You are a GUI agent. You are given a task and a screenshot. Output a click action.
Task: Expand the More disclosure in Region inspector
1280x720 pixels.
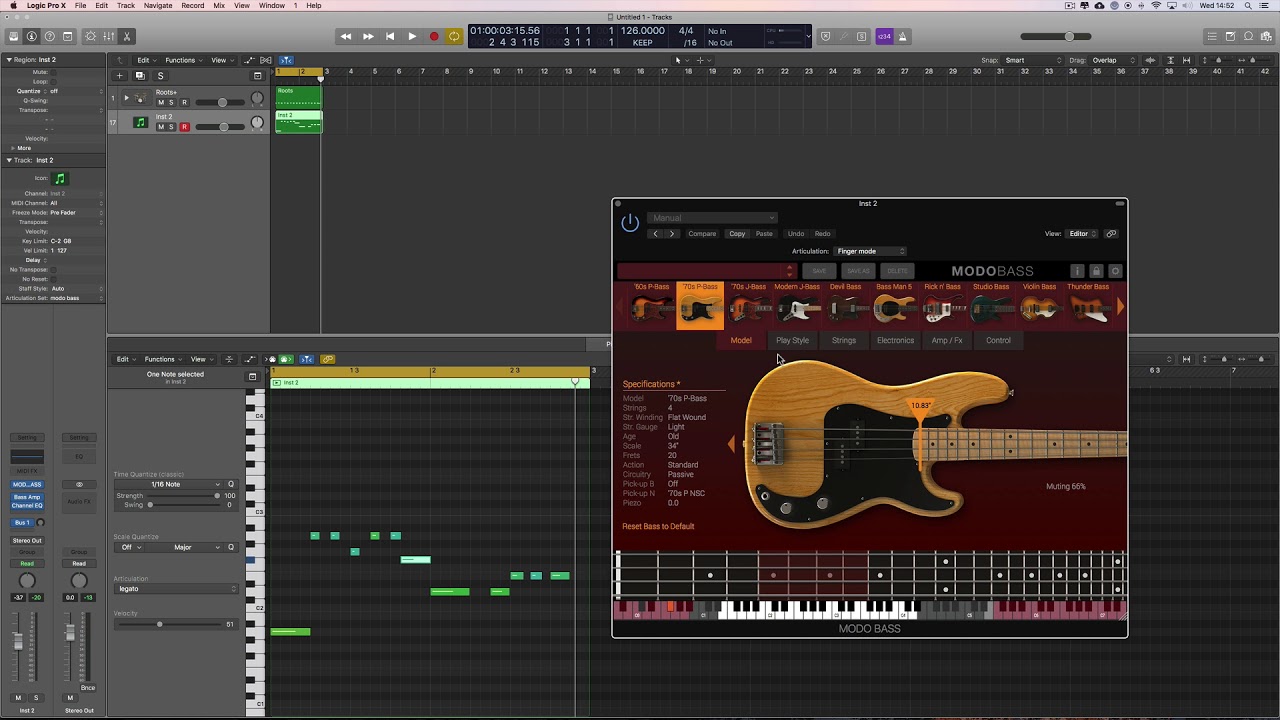pyautogui.click(x=12, y=148)
